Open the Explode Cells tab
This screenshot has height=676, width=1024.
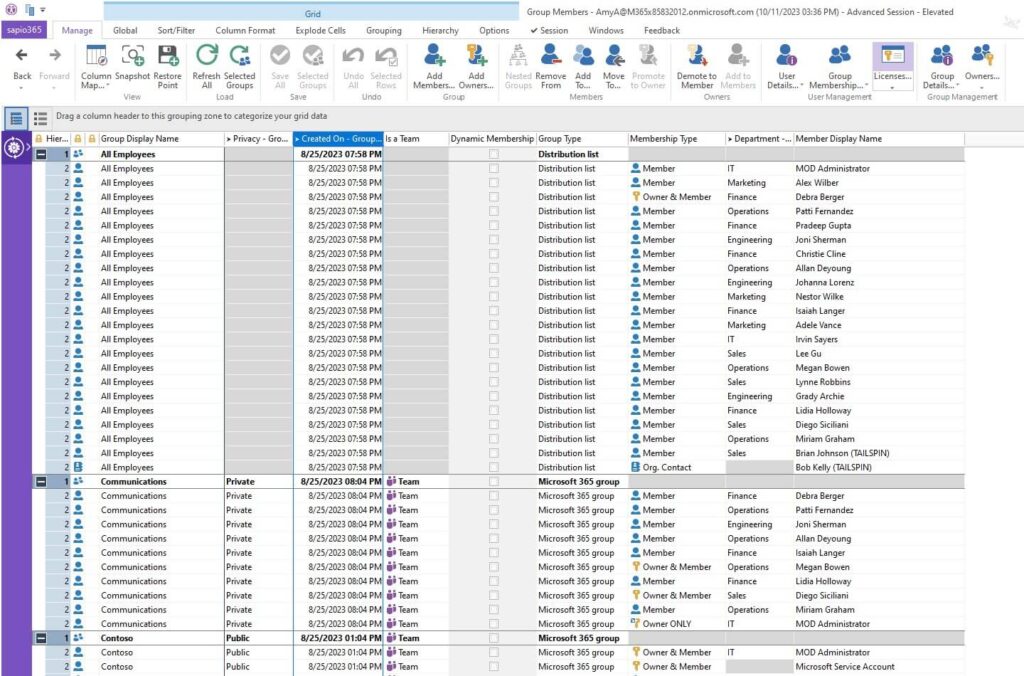coord(320,31)
